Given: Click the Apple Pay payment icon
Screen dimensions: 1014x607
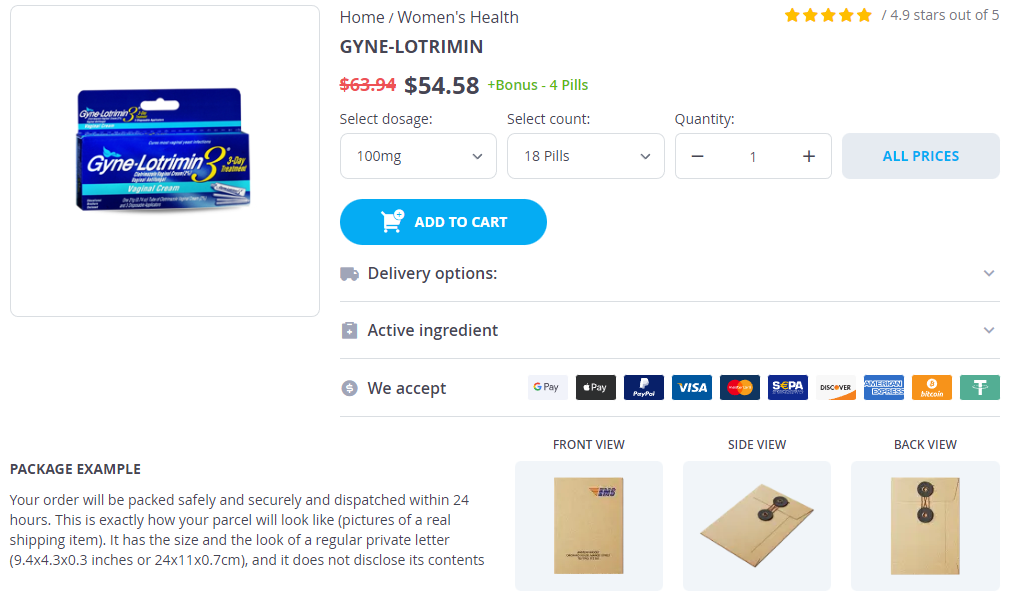Looking at the screenshot, I should pos(595,388).
